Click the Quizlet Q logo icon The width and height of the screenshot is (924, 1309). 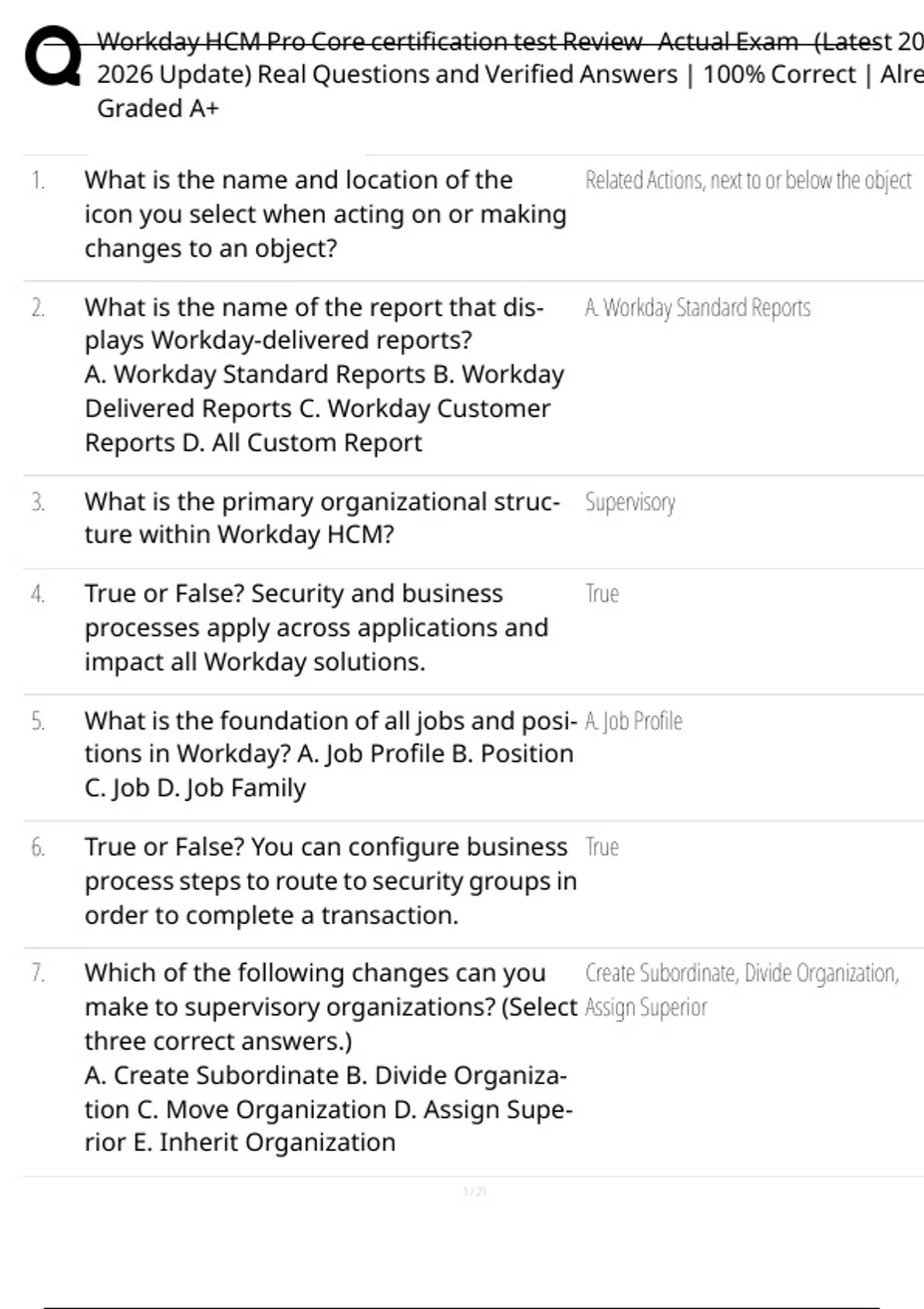52,56
